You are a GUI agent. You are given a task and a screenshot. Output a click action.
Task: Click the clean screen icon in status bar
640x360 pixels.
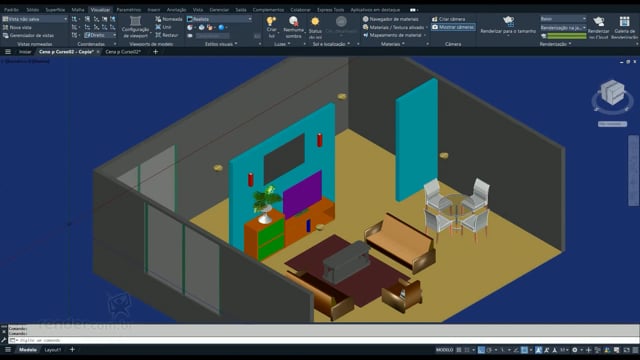click(627, 350)
